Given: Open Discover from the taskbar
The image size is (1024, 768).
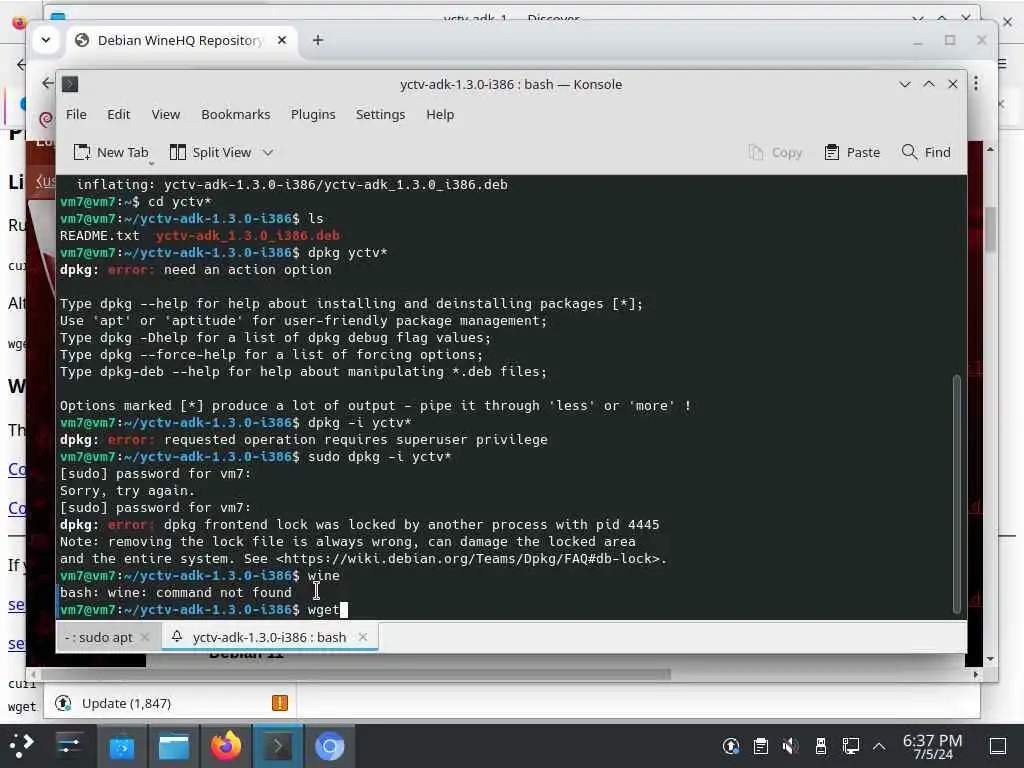Looking at the screenshot, I should (121, 746).
